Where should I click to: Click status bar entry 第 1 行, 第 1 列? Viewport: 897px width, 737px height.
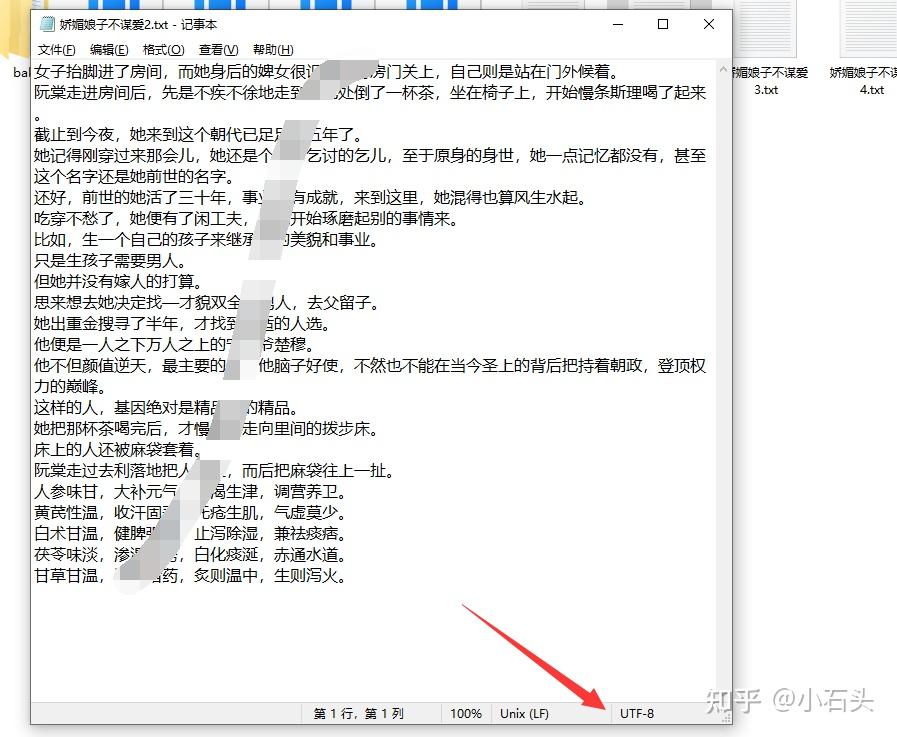pyautogui.click(x=359, y=714)
